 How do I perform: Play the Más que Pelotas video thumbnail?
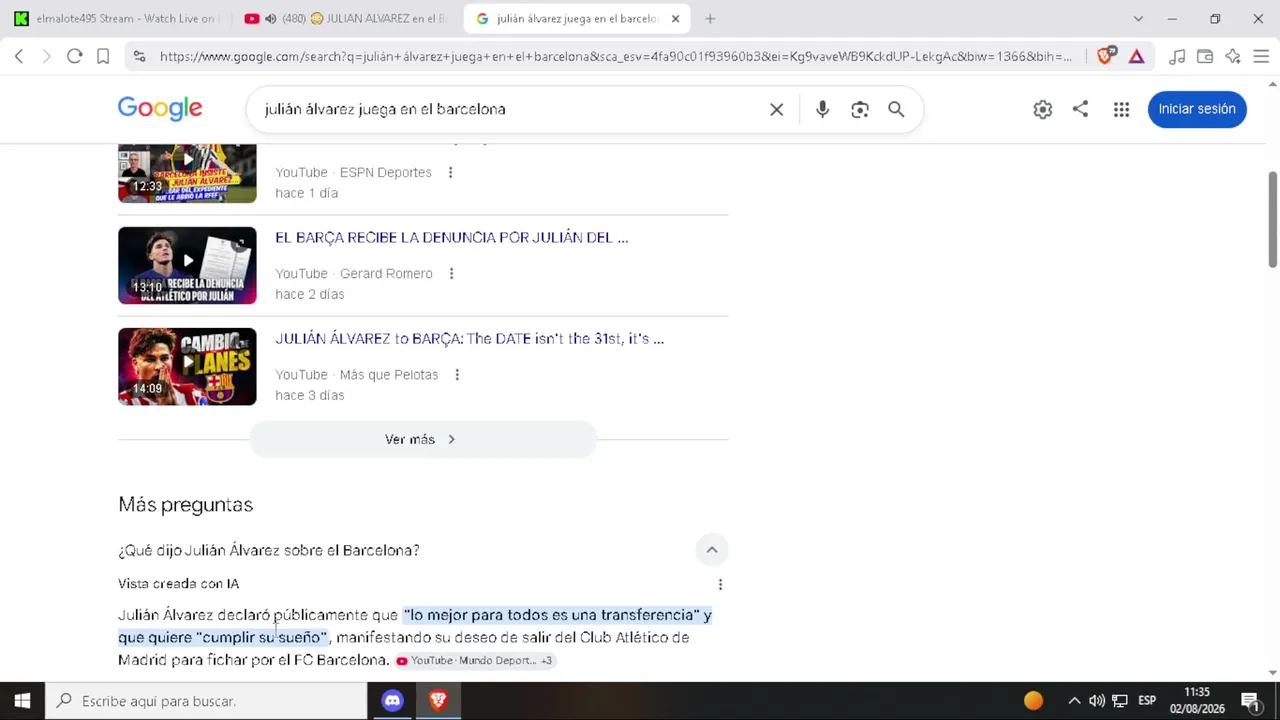187,366
